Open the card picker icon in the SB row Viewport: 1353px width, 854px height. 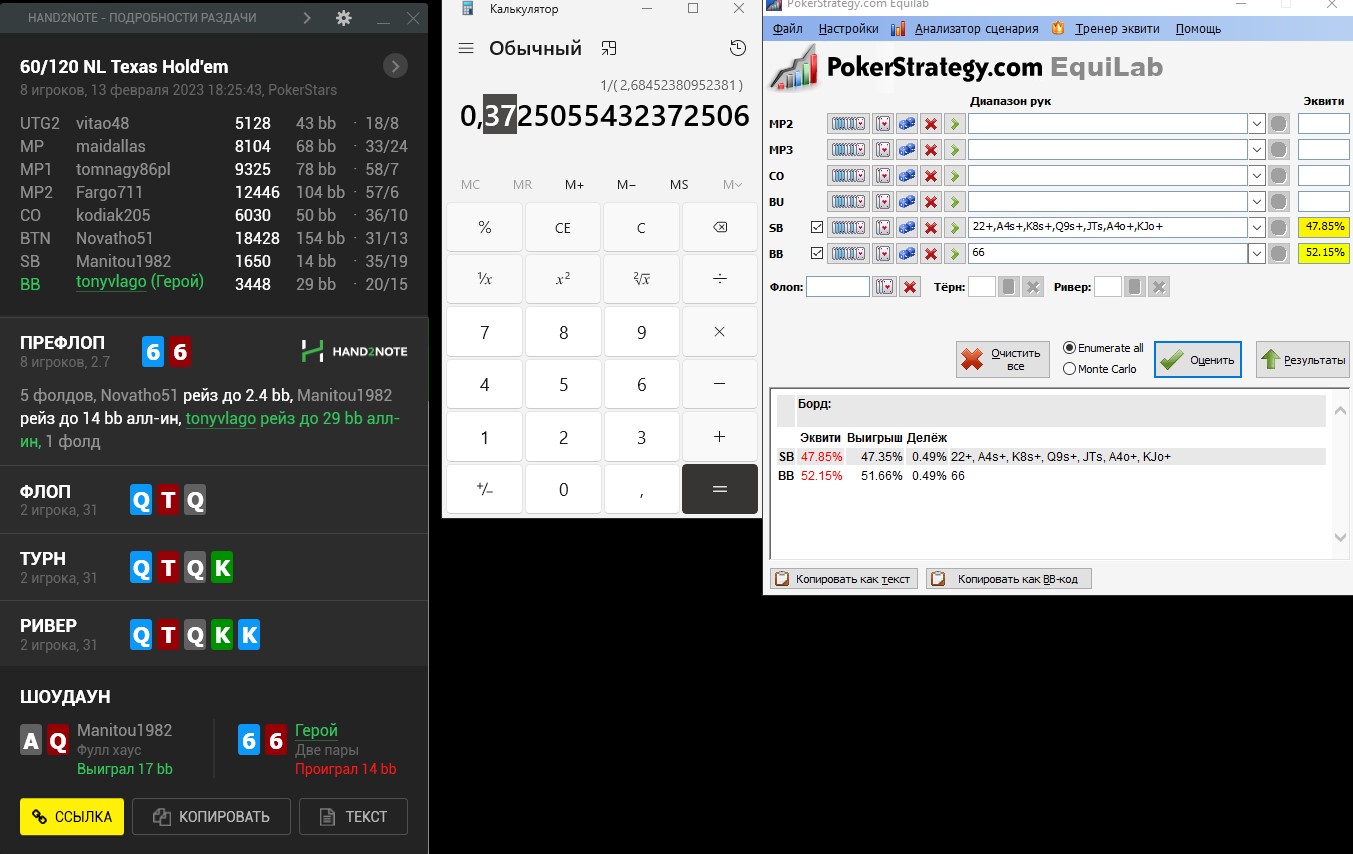883,227
